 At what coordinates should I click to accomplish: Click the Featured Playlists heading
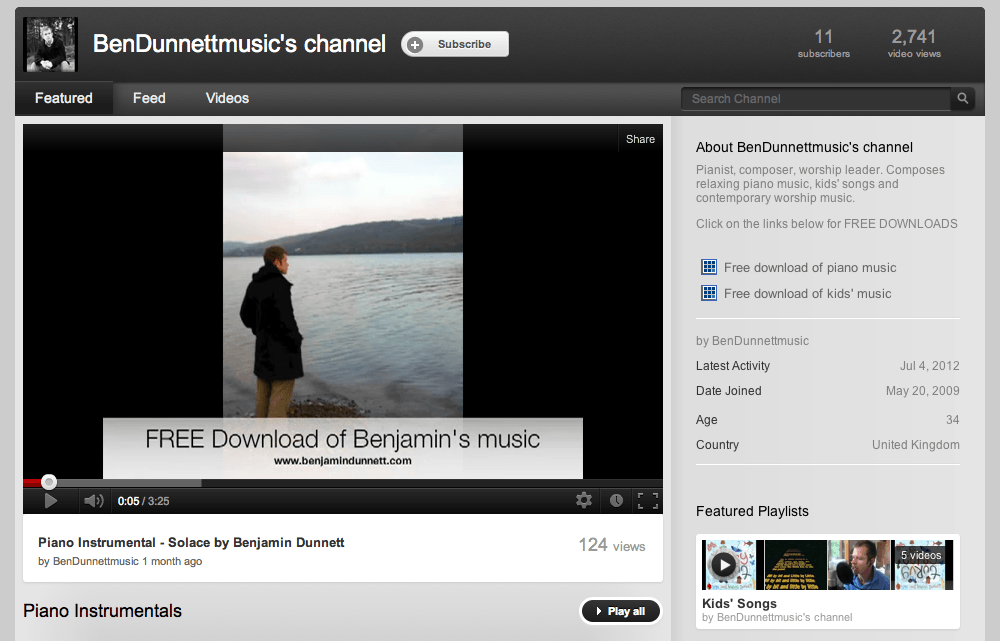752,512
